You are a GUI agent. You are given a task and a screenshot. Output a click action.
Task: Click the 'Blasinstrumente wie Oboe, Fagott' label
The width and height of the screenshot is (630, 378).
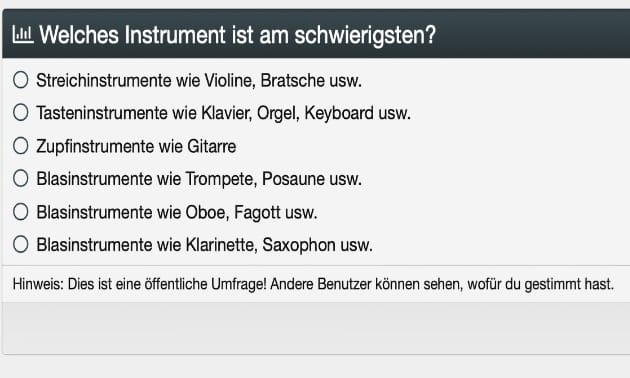[177, 212]
